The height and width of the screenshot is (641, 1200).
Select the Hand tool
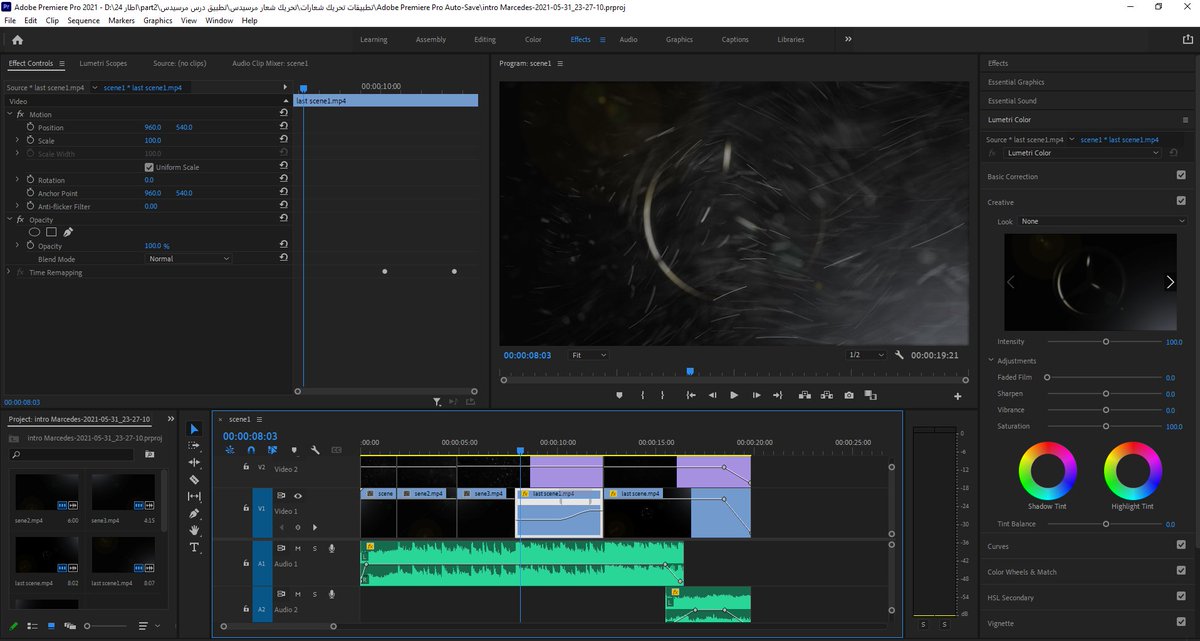194,530
